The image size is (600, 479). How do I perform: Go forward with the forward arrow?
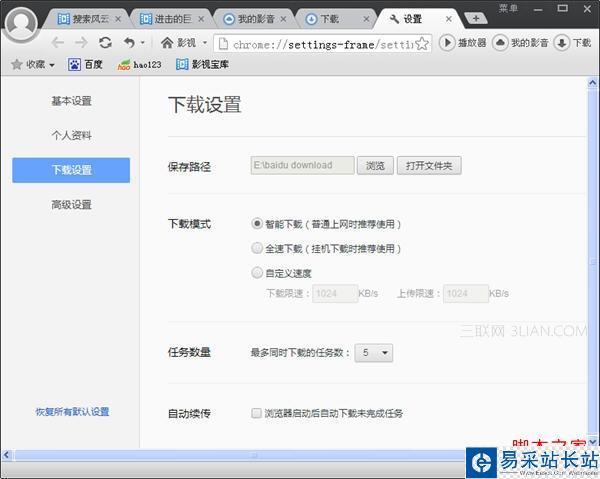point(81,42)
